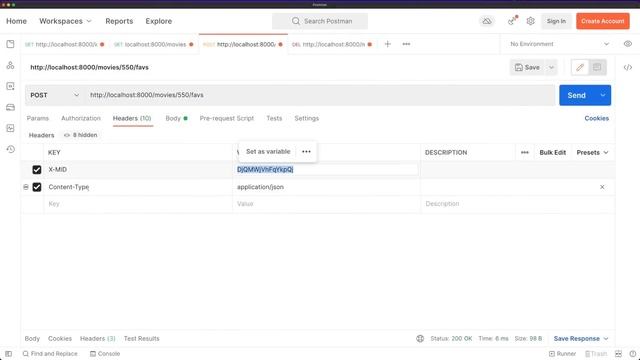Choose Set as variable
This screenshot has width=640, height=360.
point(268,151)
